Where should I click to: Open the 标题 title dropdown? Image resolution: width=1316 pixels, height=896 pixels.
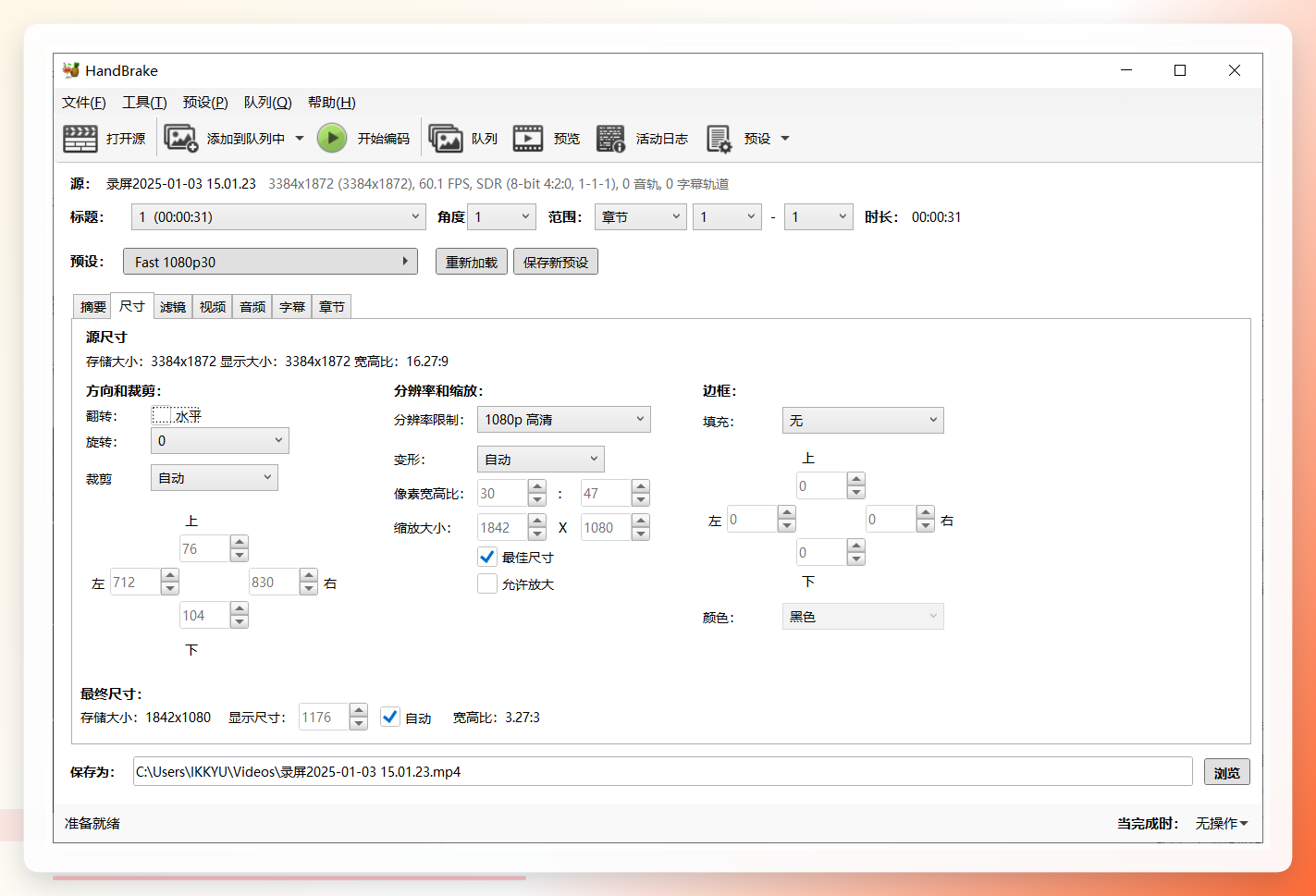pos(279,216)
